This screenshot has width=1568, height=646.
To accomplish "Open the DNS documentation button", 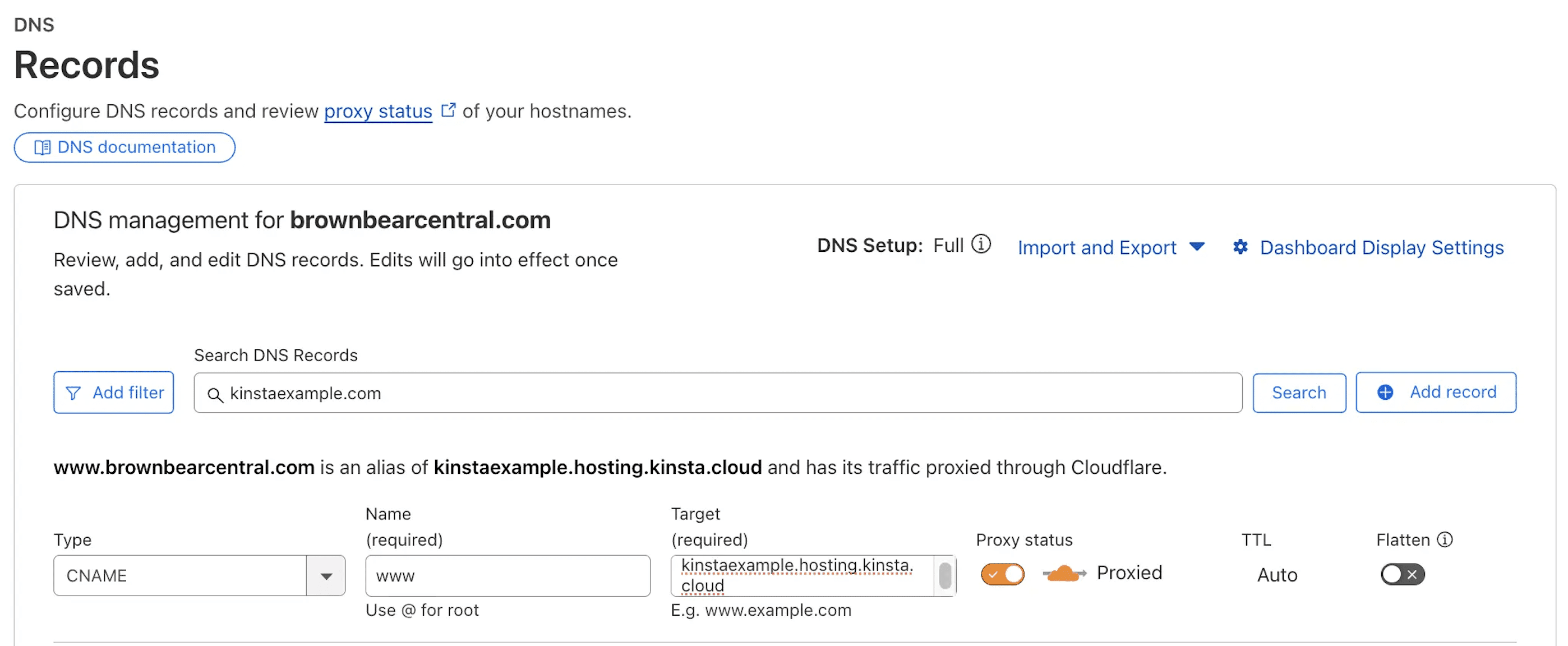I will pyautogui.click(x=125, y=147).
